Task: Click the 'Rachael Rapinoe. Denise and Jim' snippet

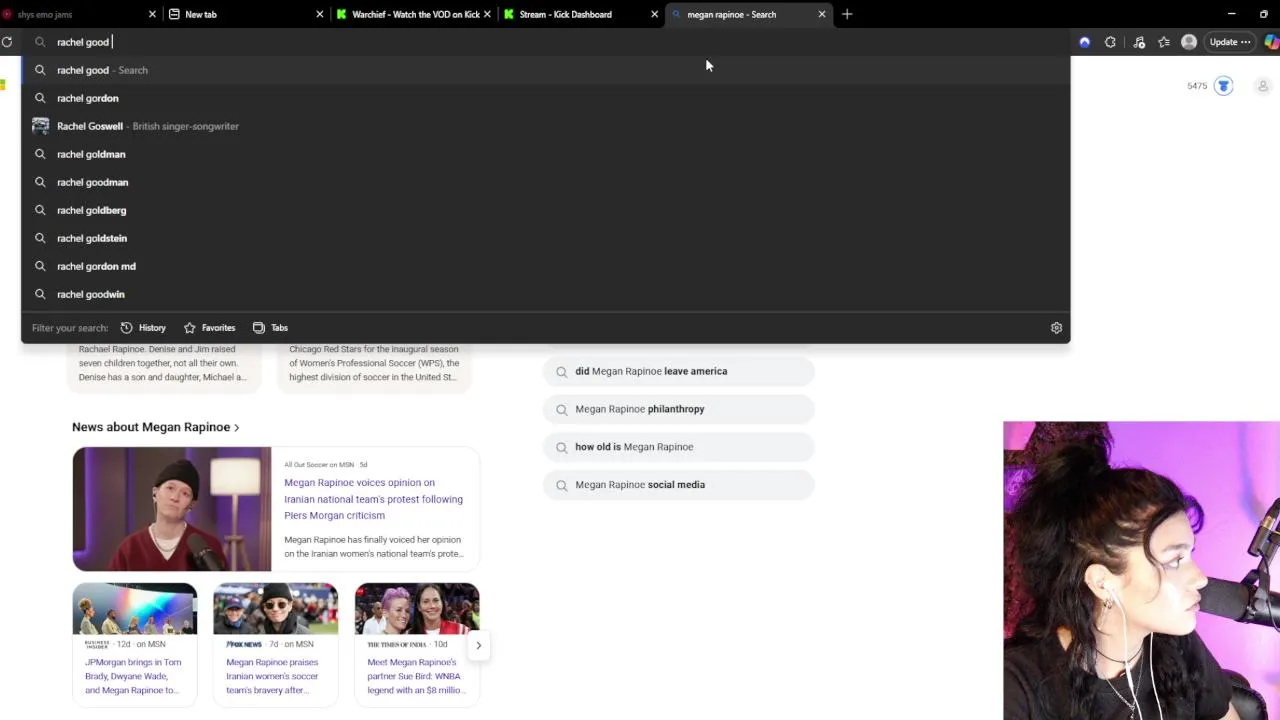Action: (x=163, y=363)
